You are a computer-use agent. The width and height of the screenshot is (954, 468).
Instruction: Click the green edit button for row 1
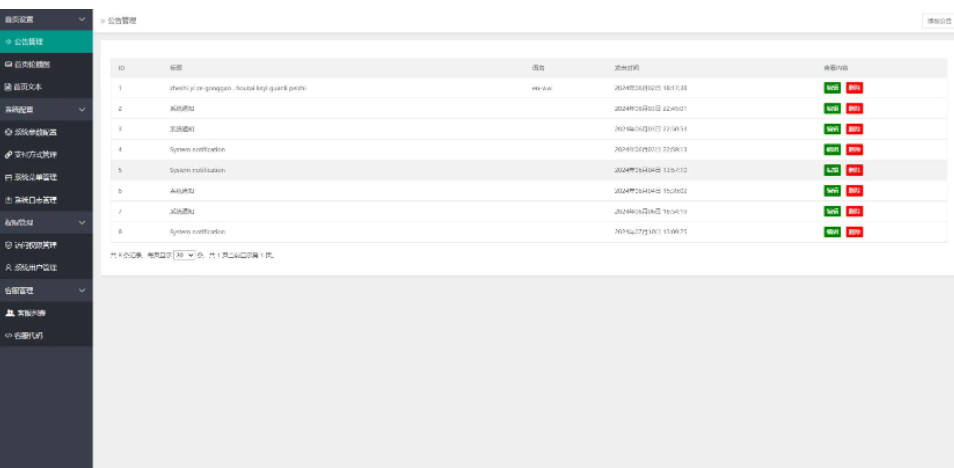pyautogui.click(x=832, y=88)
